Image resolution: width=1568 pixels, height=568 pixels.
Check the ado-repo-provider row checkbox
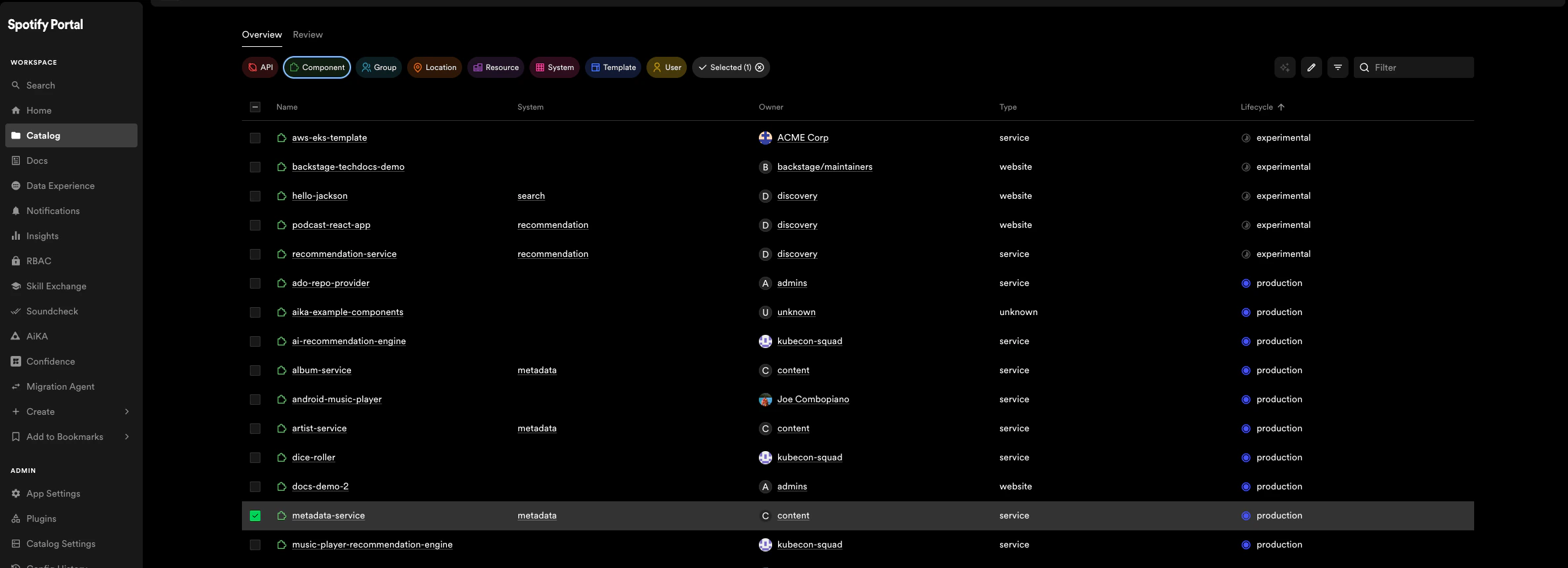[x=255, y=283]
